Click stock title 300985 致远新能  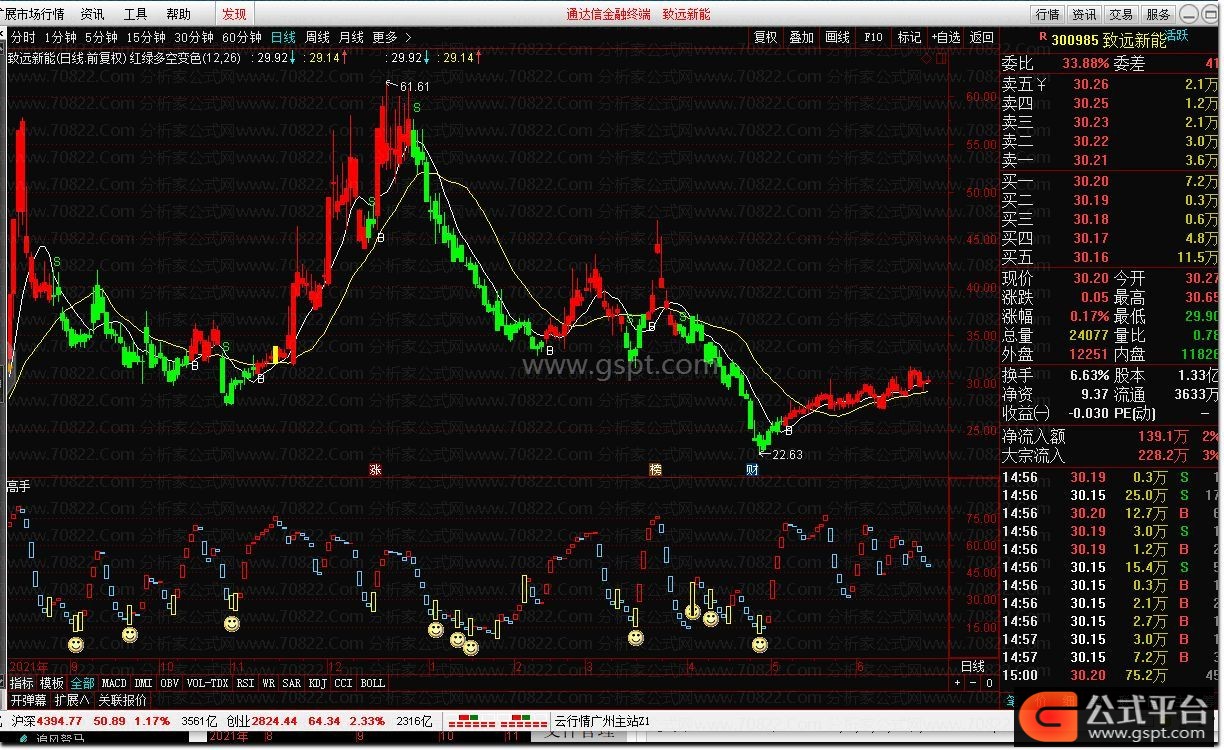(x=1109, y=40)
